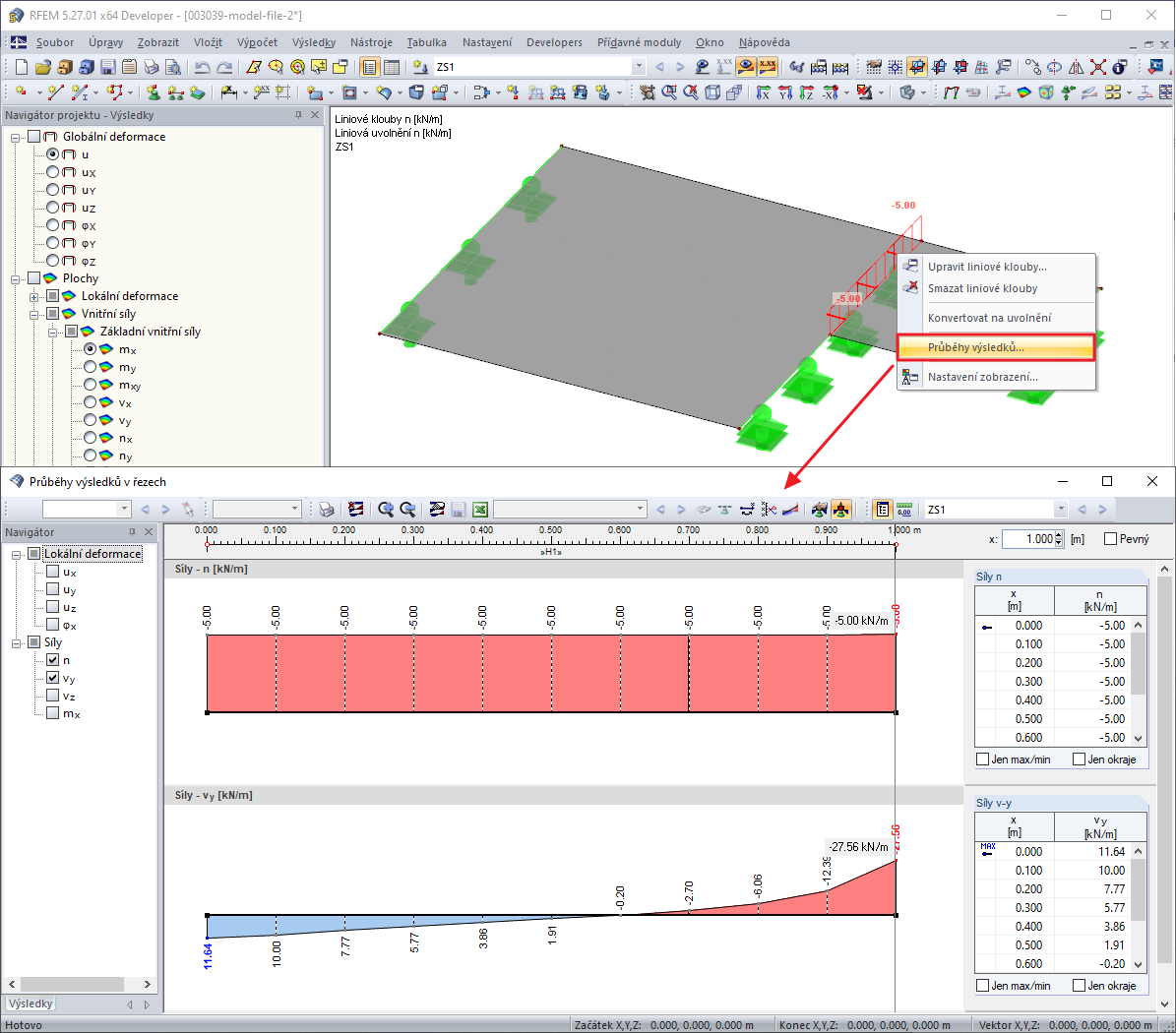This screenshot has width=1176, height=1033.
Task: Choose Upravit liniové klouby... context entry
Action: (996, 267)
